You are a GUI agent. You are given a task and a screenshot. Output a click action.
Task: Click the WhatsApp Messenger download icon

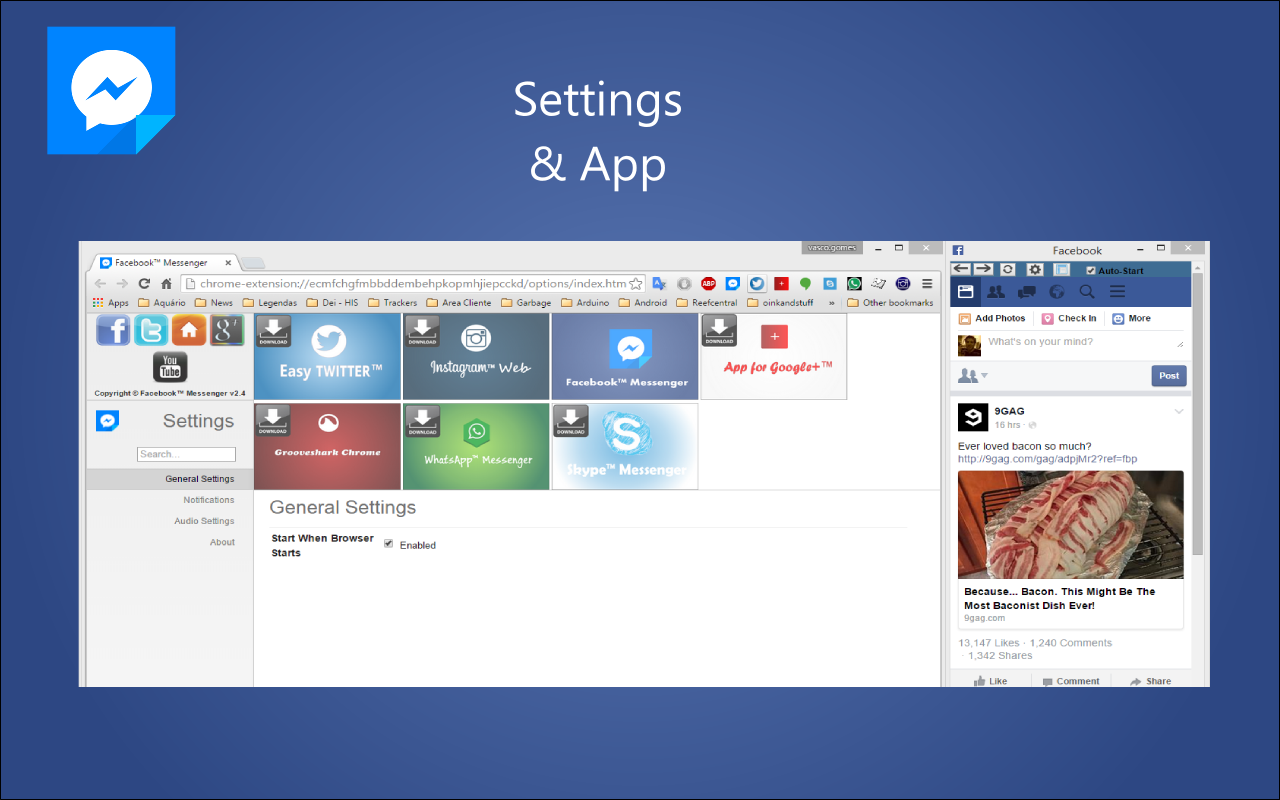422,421
